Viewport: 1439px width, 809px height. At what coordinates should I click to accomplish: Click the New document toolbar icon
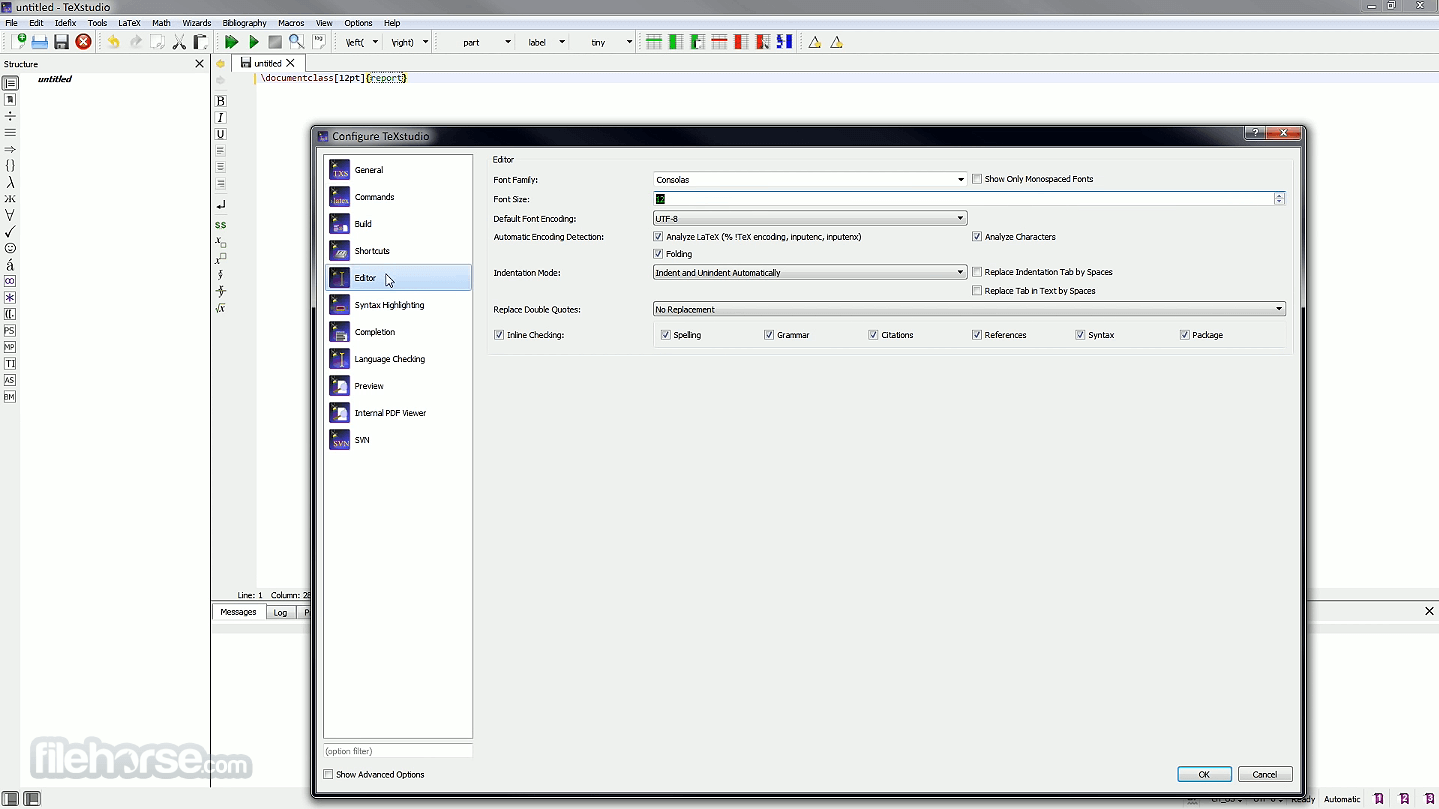coord(19,42)
